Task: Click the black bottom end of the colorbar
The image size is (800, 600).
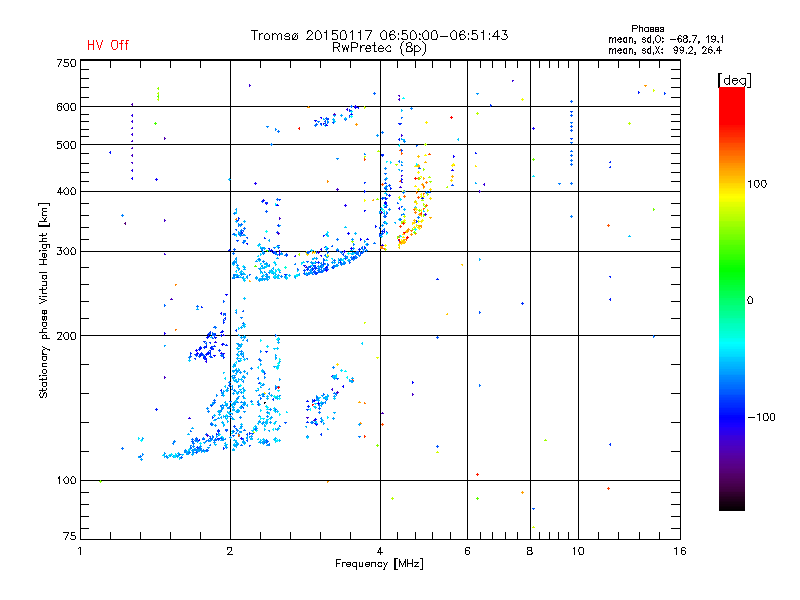Action: tap(732, 503)
